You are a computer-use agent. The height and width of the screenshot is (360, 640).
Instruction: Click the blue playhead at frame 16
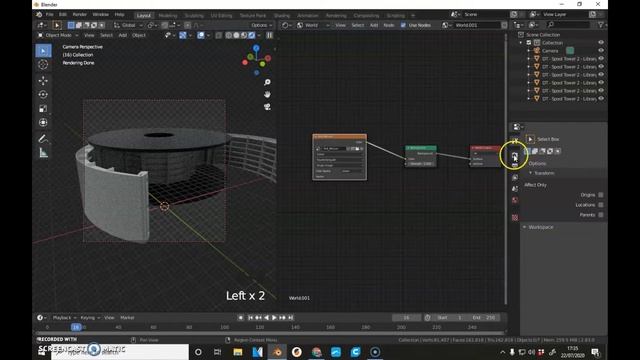(76, 327)
